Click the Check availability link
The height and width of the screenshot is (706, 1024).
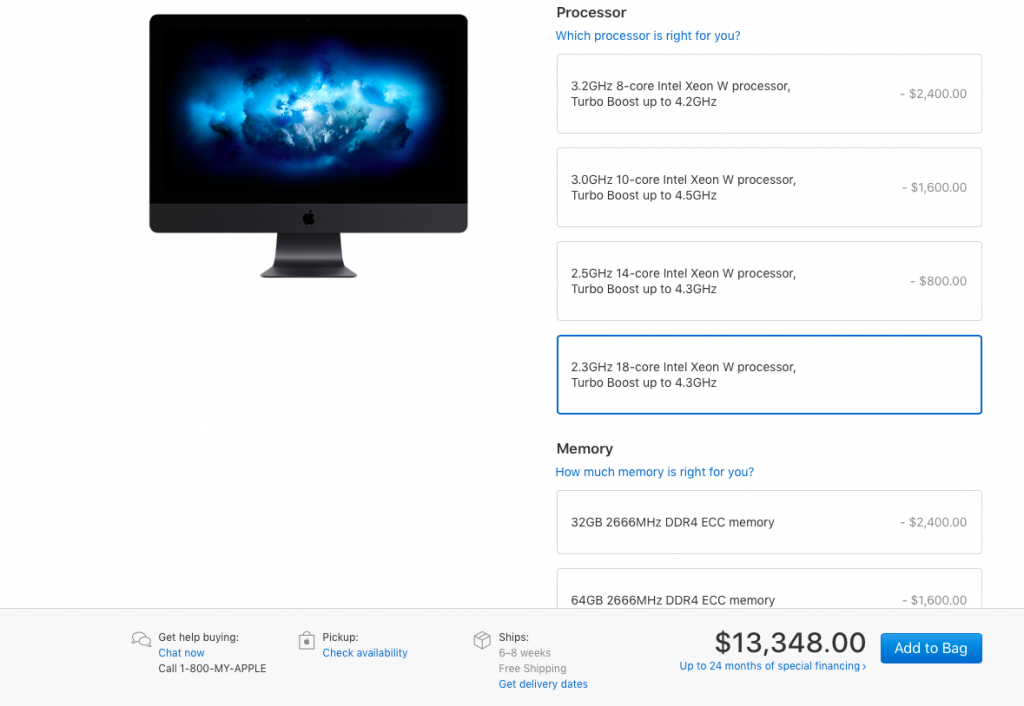pyautogui.click(x=364, y=652)
